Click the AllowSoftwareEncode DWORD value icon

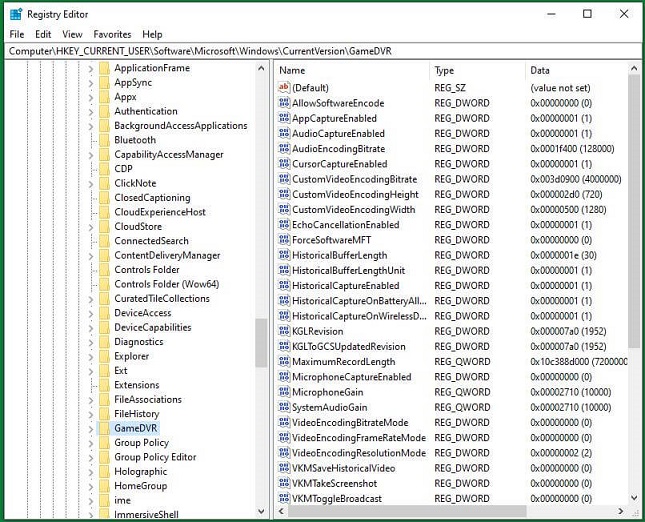284,103
